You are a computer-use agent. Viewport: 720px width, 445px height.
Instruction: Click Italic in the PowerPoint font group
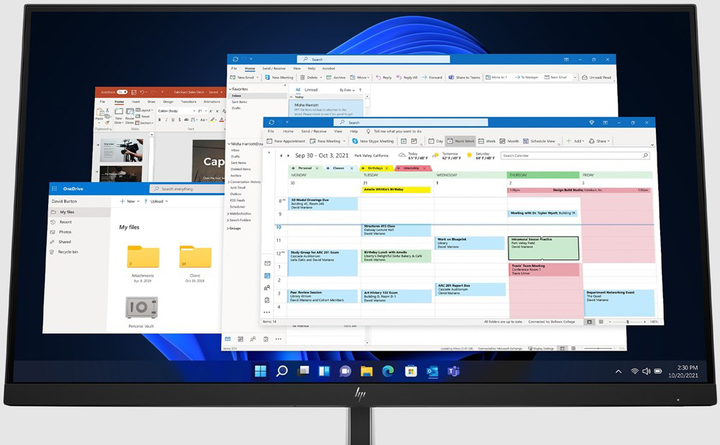(x=166, y=120)
